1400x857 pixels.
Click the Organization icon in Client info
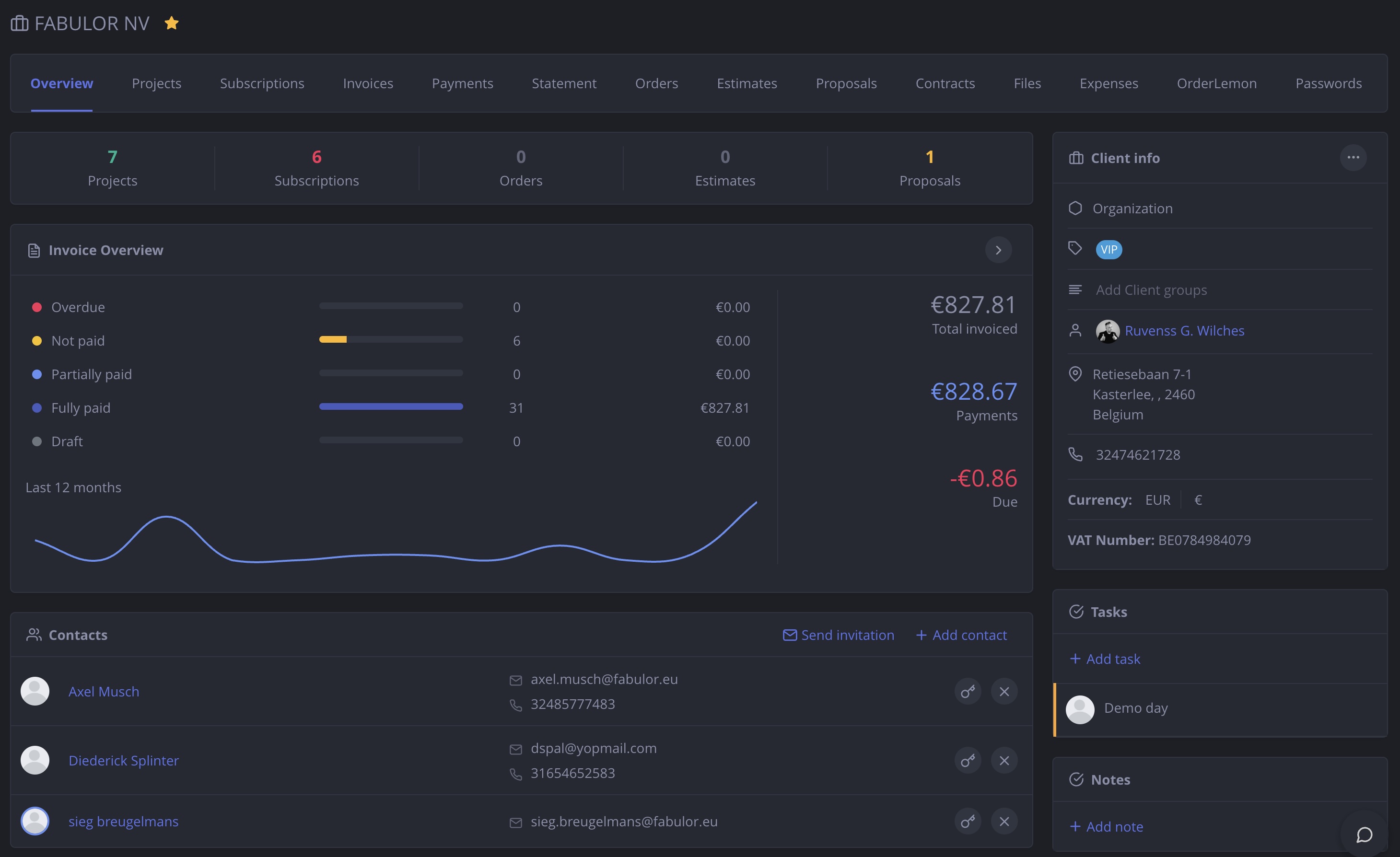pyautogui.click(x=1075, y=208)
